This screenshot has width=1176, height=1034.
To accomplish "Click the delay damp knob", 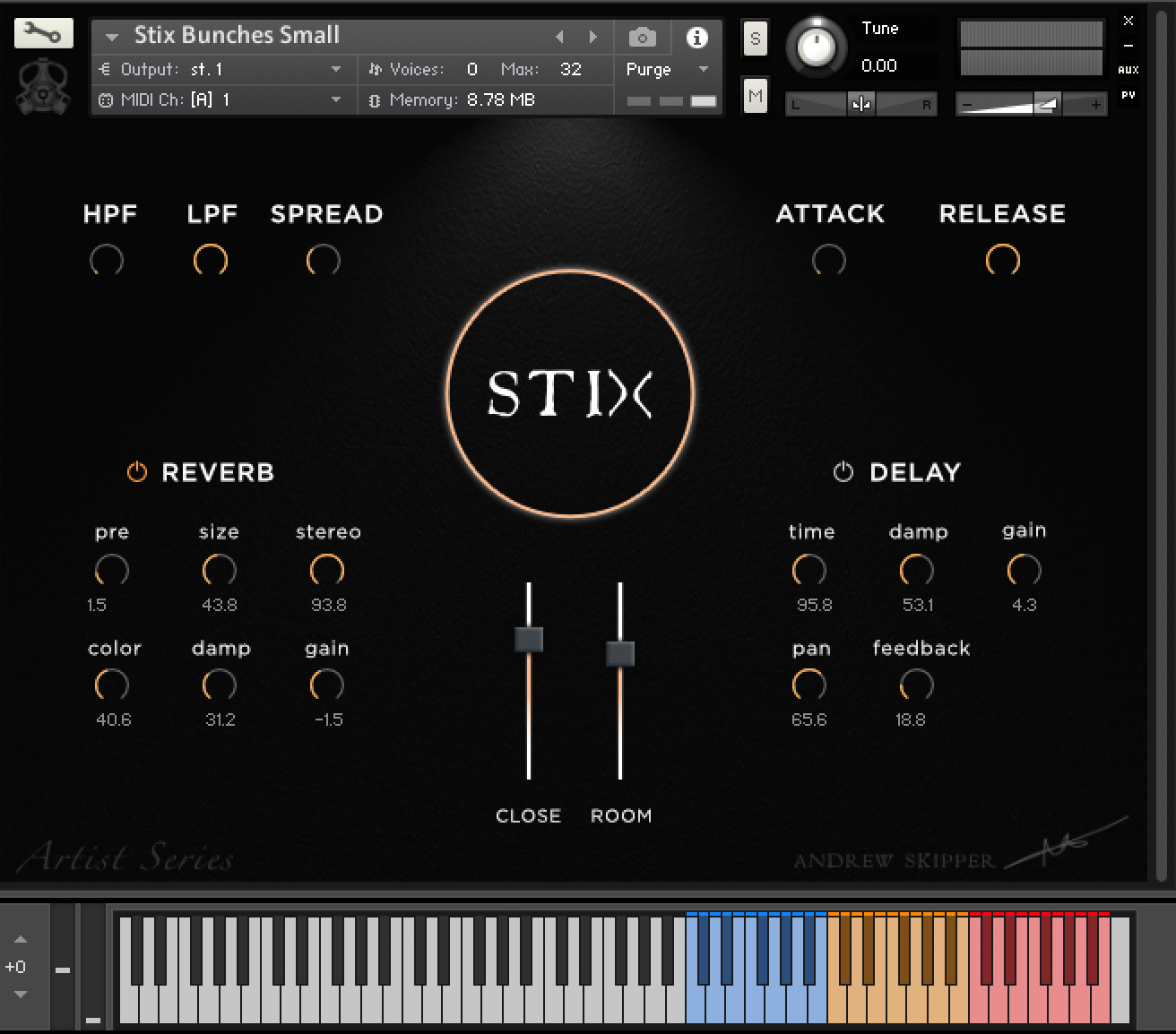I will coord(917,571).
